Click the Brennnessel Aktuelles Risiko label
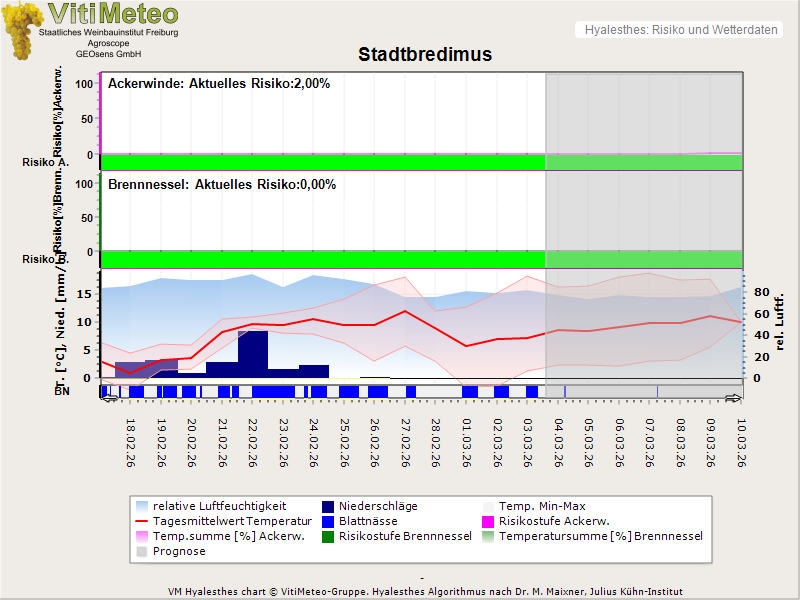 221,185
